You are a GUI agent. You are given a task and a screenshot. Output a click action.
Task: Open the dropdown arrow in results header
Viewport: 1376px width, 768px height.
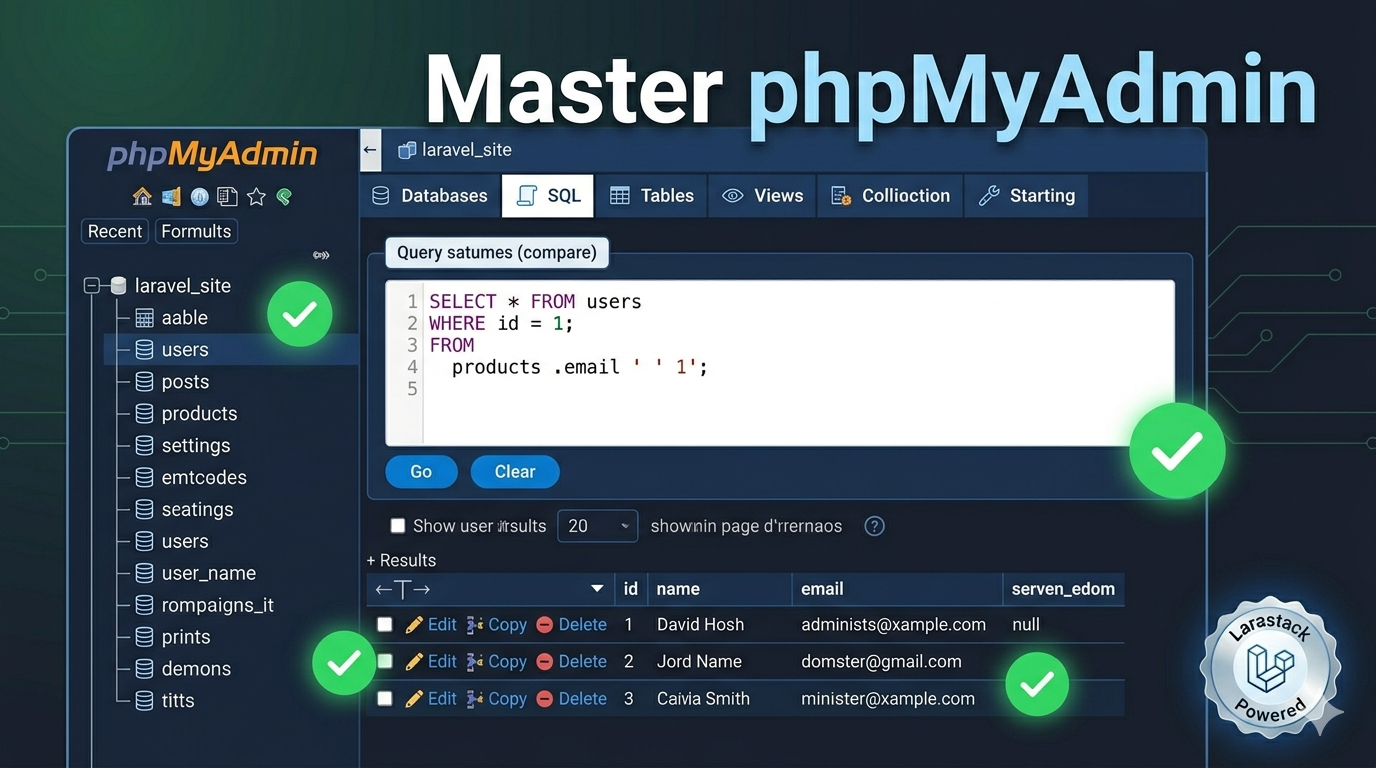point(597,589)
